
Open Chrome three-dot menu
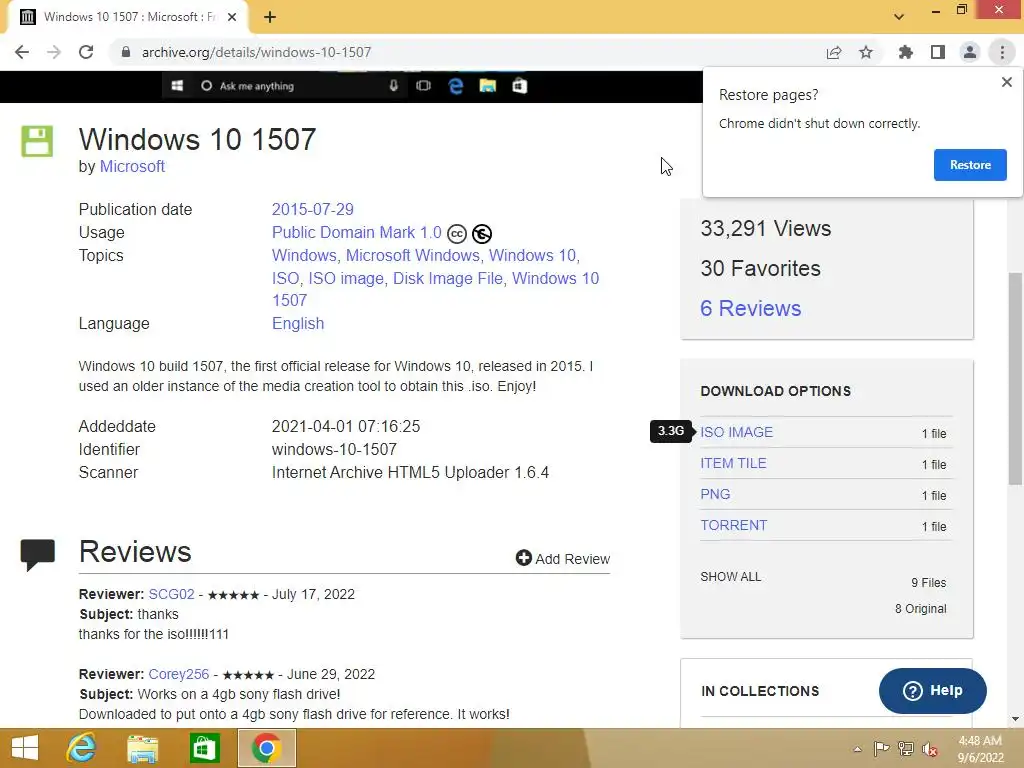1002,52
